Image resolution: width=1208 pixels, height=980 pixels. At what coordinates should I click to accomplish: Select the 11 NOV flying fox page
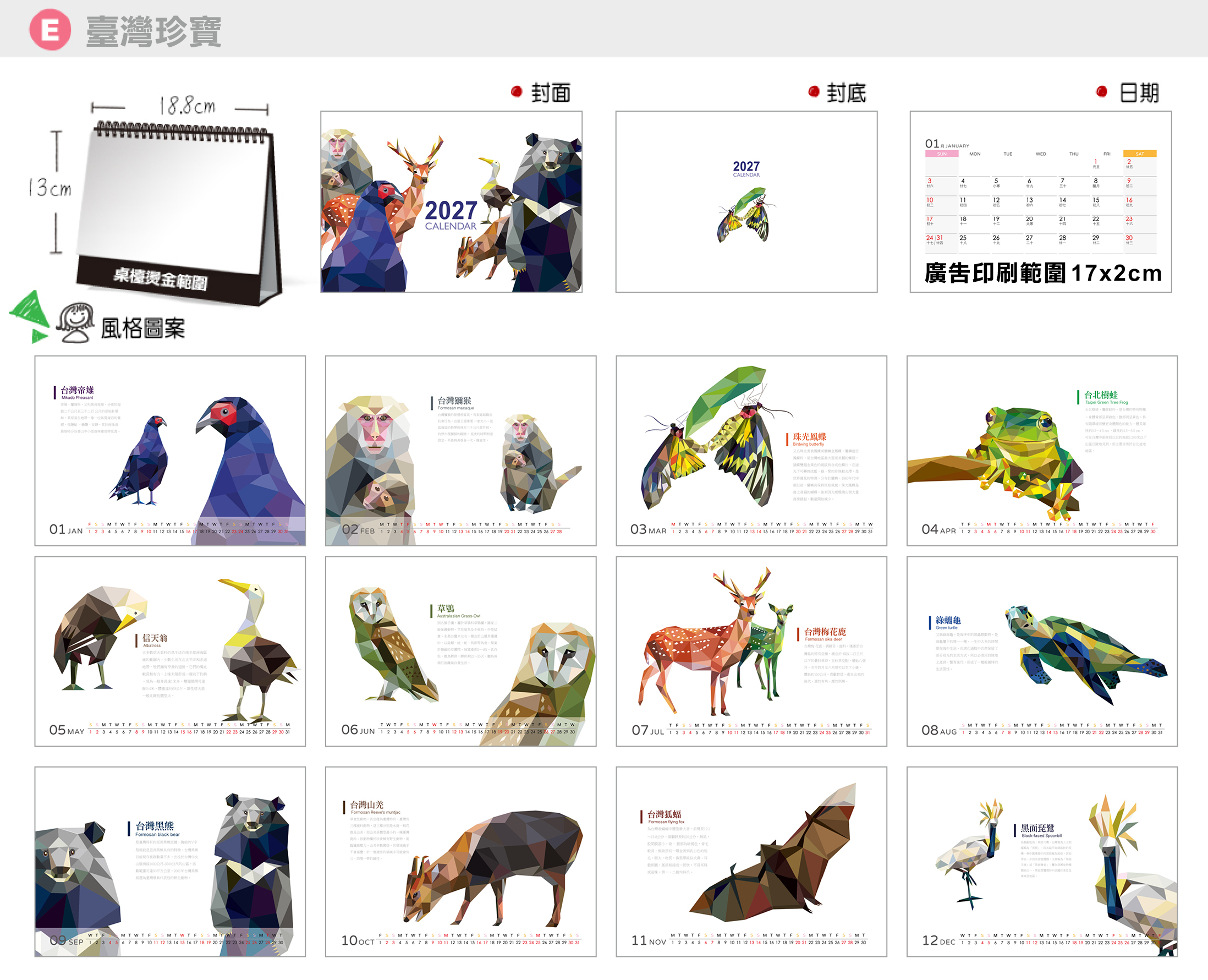751,862
